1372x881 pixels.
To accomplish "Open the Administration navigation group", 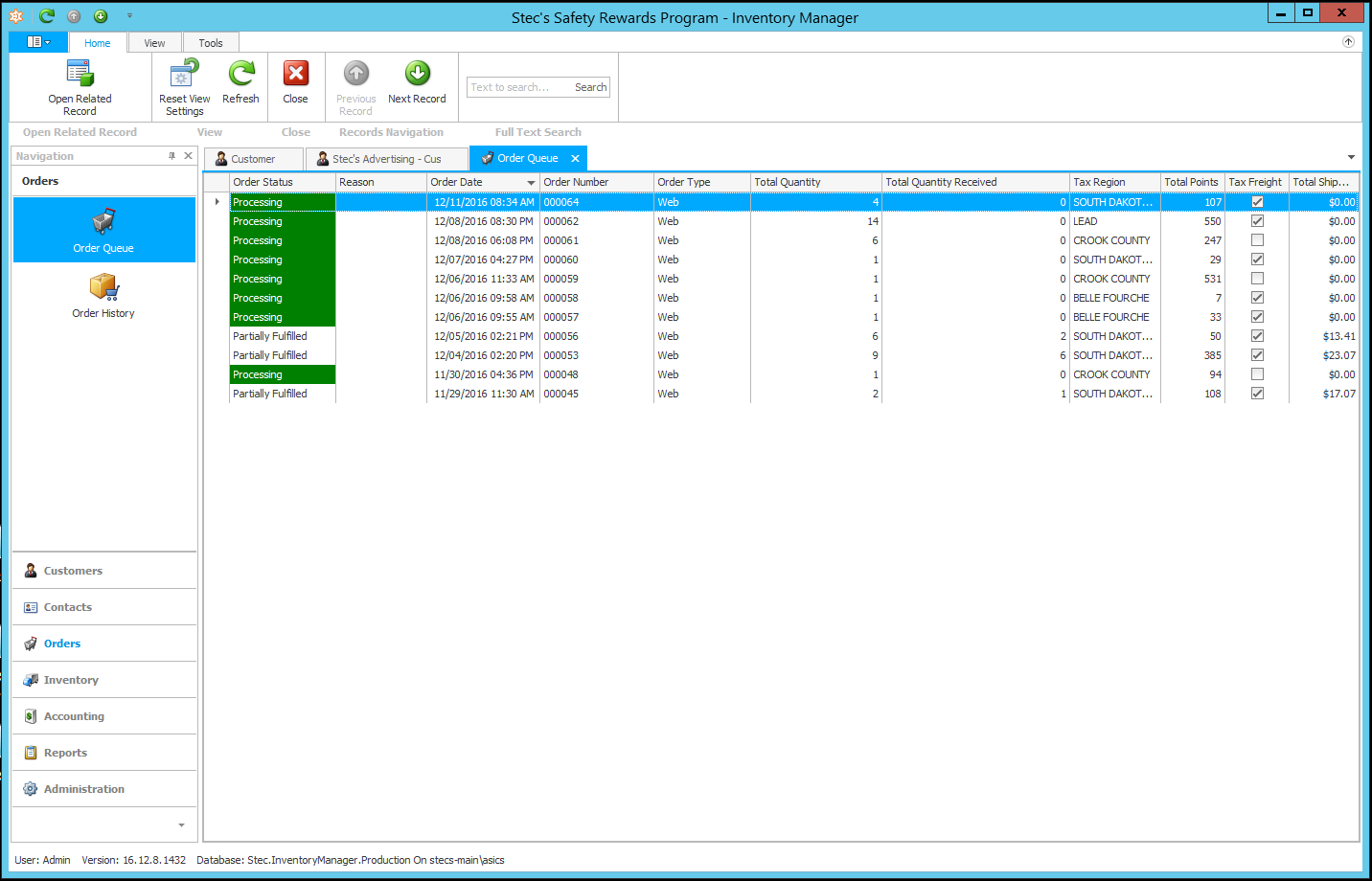I will (x=104, y=789).
